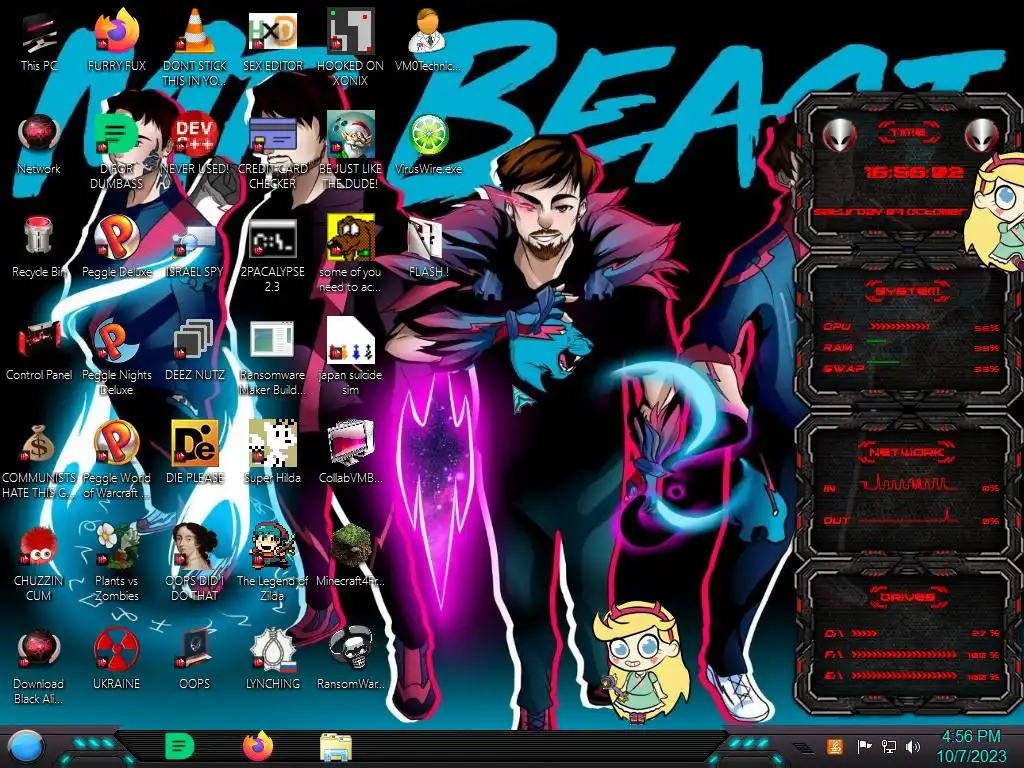This screenshot has width=1024, height=768.
Task: Open the Action Center flag icon
Action: pos(864,746)
